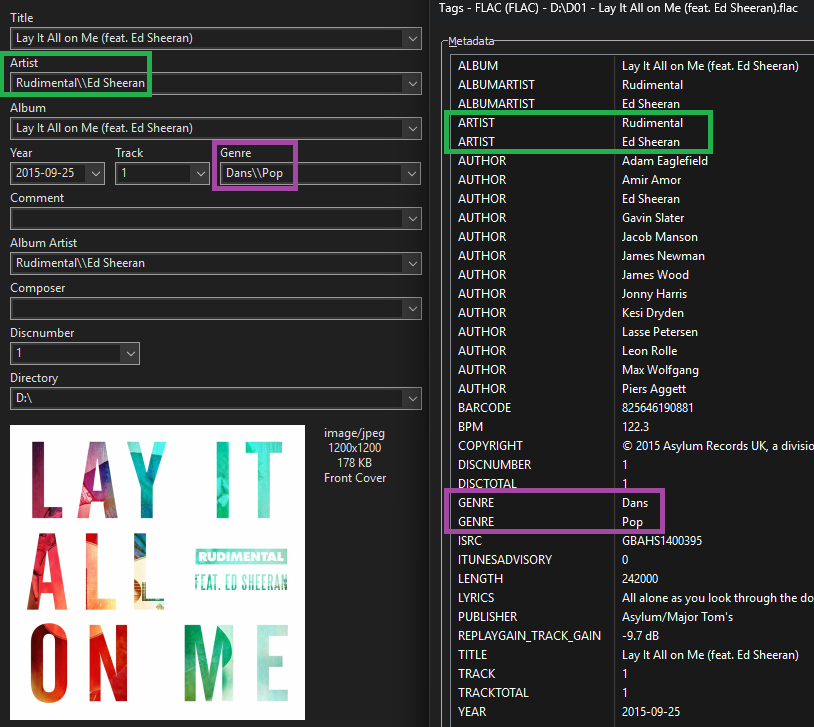Viewport: 814px width, 727px height.
Task: Select the DISCNUMBER metadata row
Action: [632, 465]
